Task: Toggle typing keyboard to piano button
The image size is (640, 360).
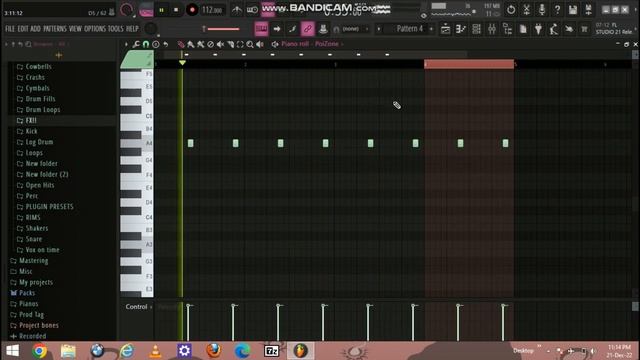Action: (x=261, y=29)
